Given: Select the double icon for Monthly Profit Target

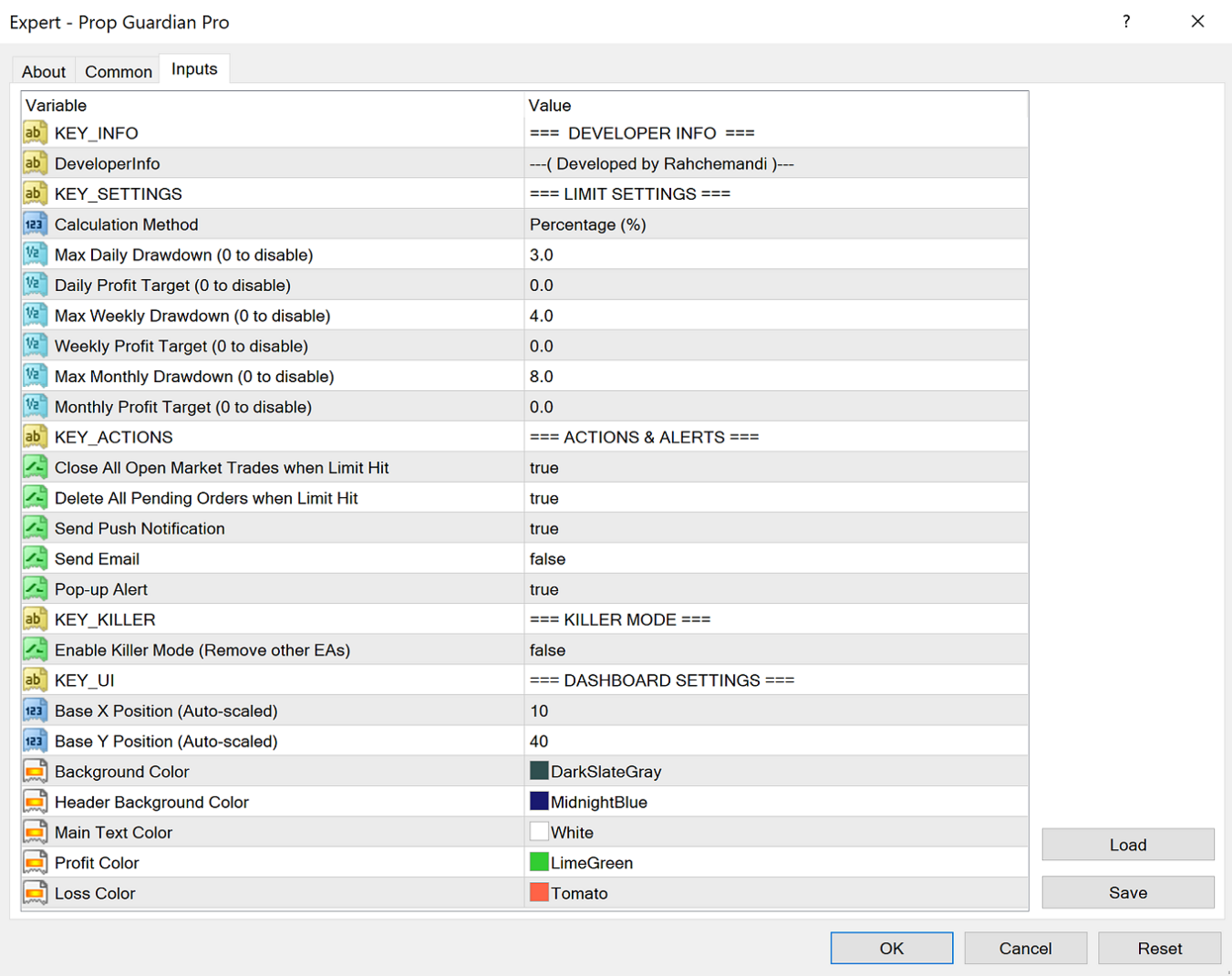Looking at the screenshot, I should [x=35, y=407].
